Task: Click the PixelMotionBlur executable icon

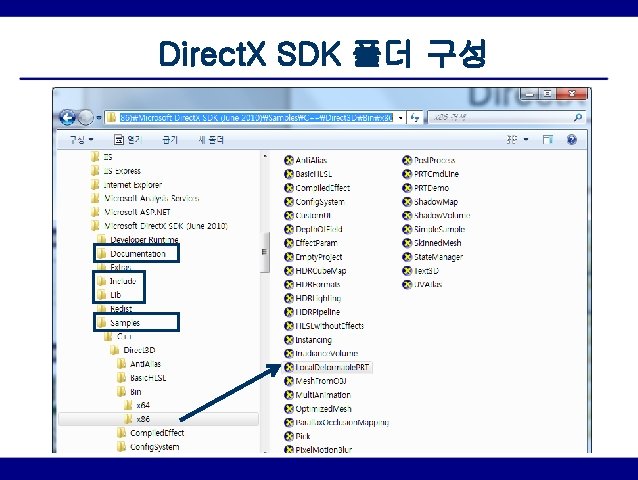Action: (289, 449)
